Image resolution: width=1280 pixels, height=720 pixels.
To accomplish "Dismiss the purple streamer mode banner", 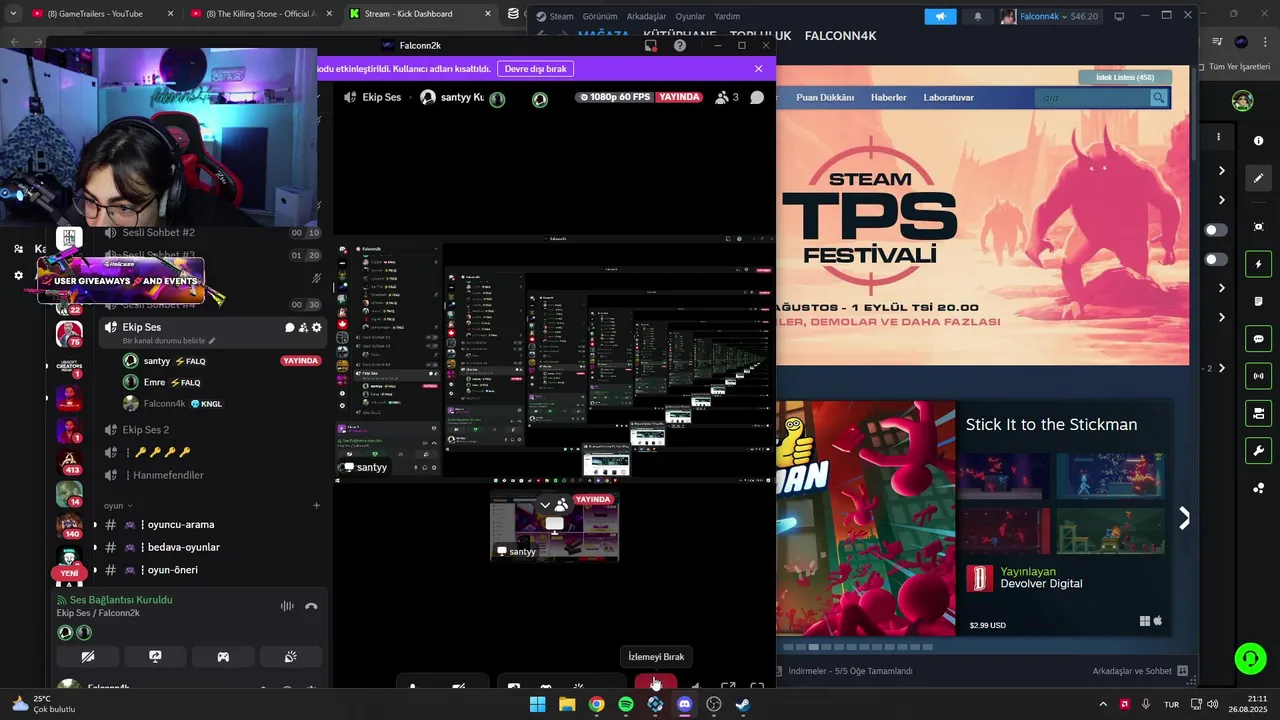I will click(758, 69).
